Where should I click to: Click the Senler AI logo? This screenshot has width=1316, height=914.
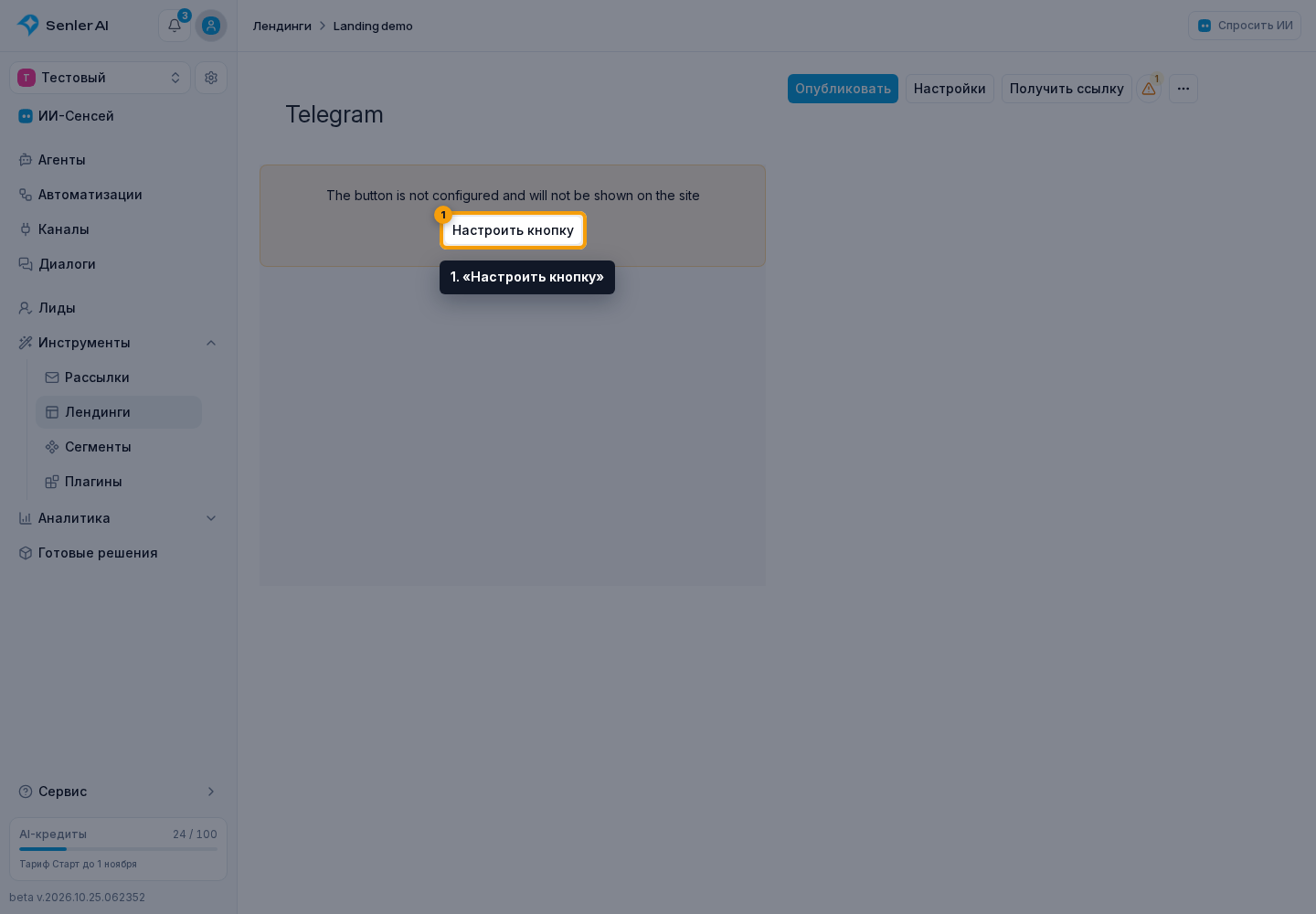pyautogui.click(x=63, y=26)
